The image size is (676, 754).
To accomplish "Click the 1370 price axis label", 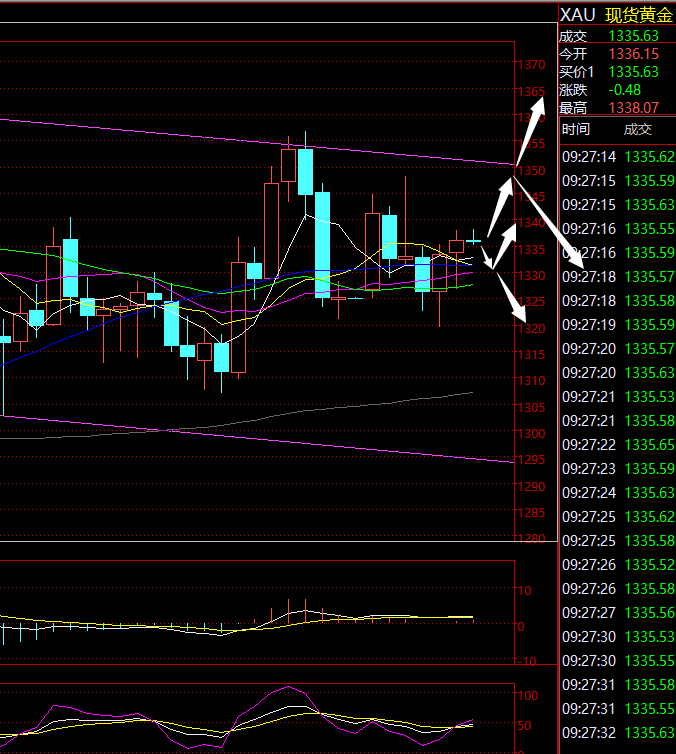I will tap(532, 65).
